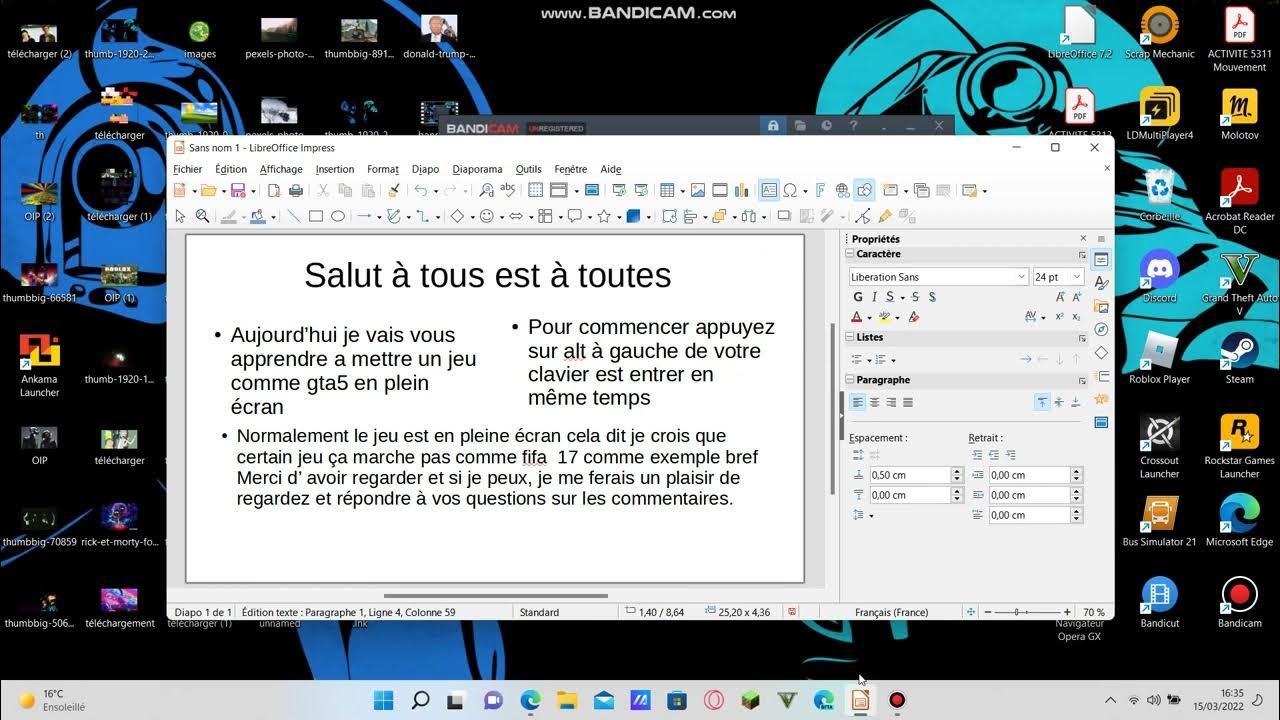Screen dimensions: 1280x720
Task: Collapse the Caractère section
Action: pos(849,254)
